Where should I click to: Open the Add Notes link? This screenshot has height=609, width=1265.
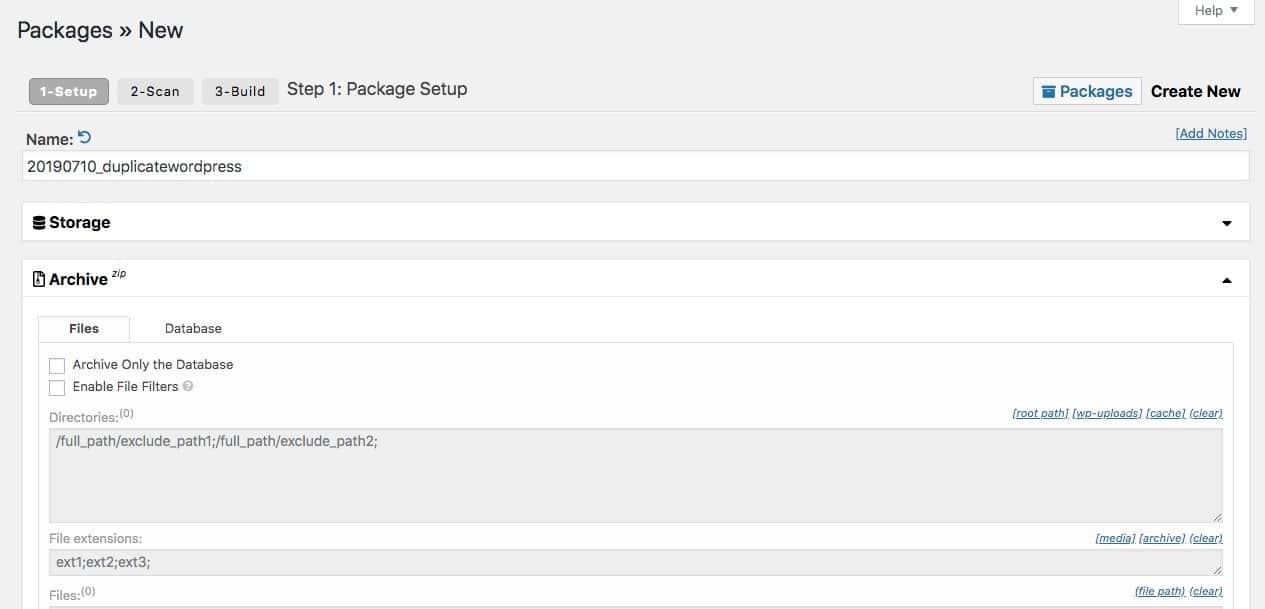click(1211, 133)
